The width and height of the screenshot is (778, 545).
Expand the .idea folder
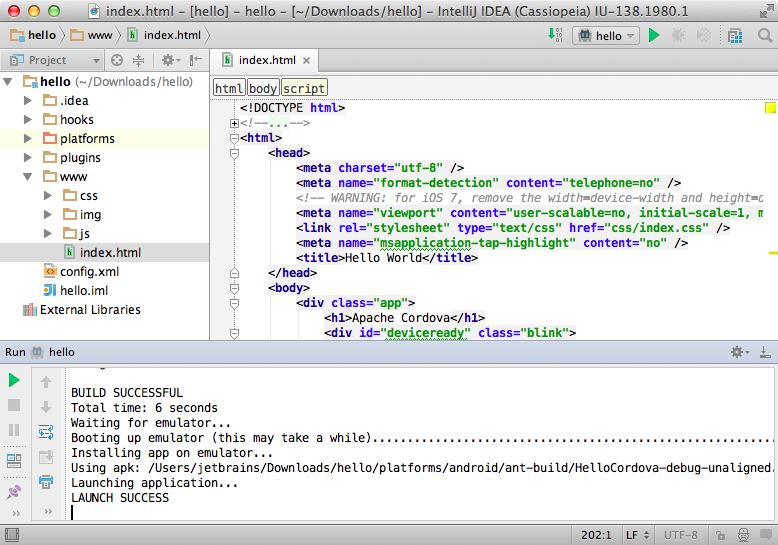click(28, 101)
